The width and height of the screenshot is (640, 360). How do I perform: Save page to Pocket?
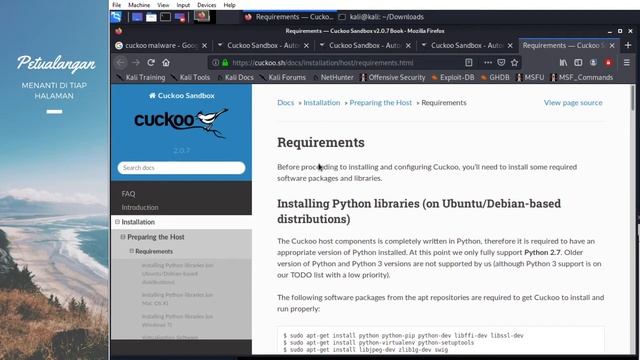pos(501,62)
